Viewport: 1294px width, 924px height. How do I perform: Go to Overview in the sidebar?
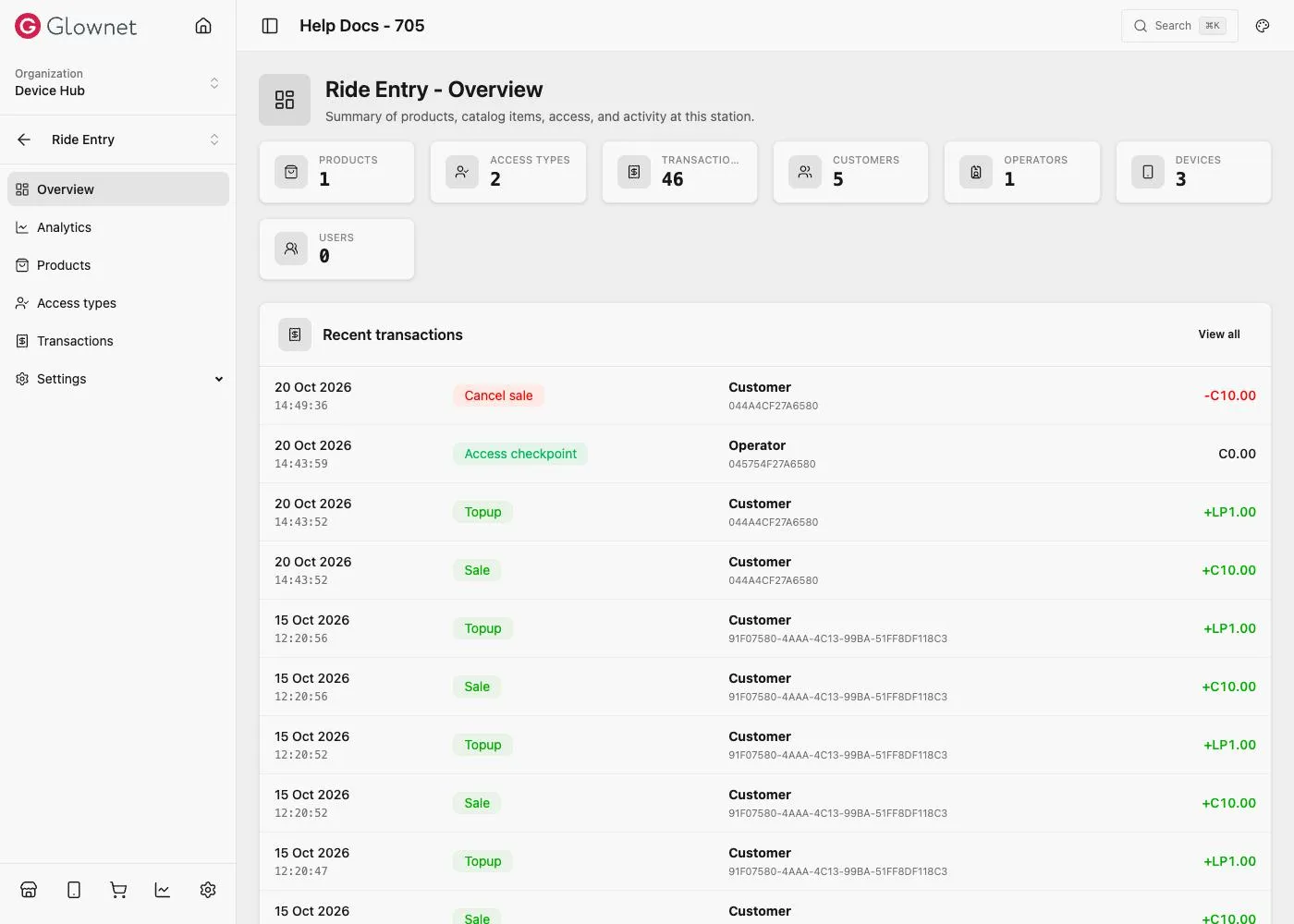118,189
